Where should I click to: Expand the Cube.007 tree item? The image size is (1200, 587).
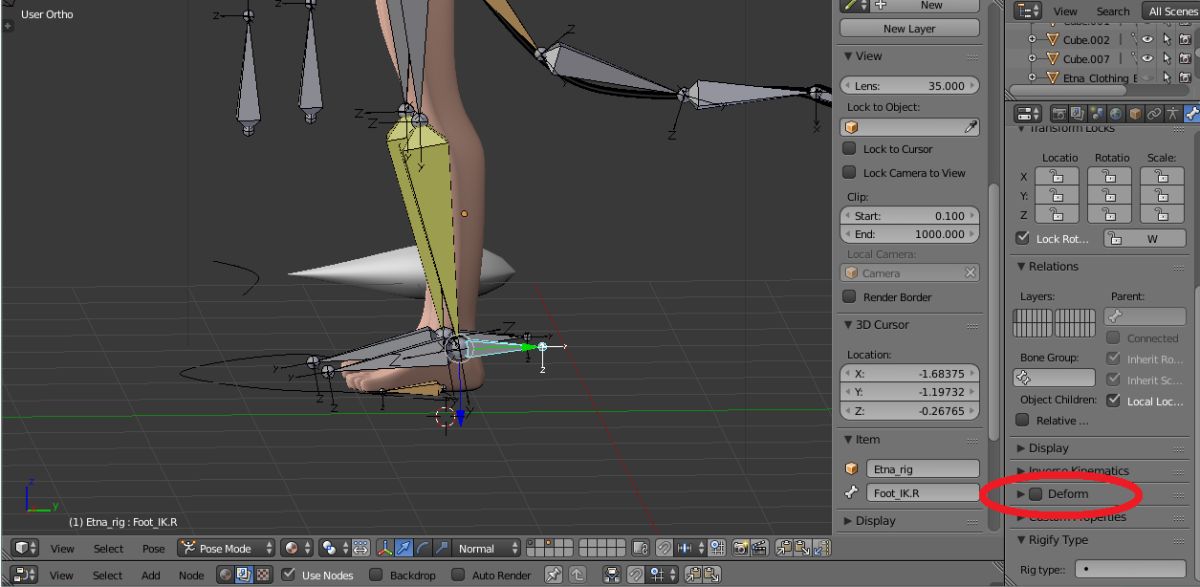[x=1033, y=59]
